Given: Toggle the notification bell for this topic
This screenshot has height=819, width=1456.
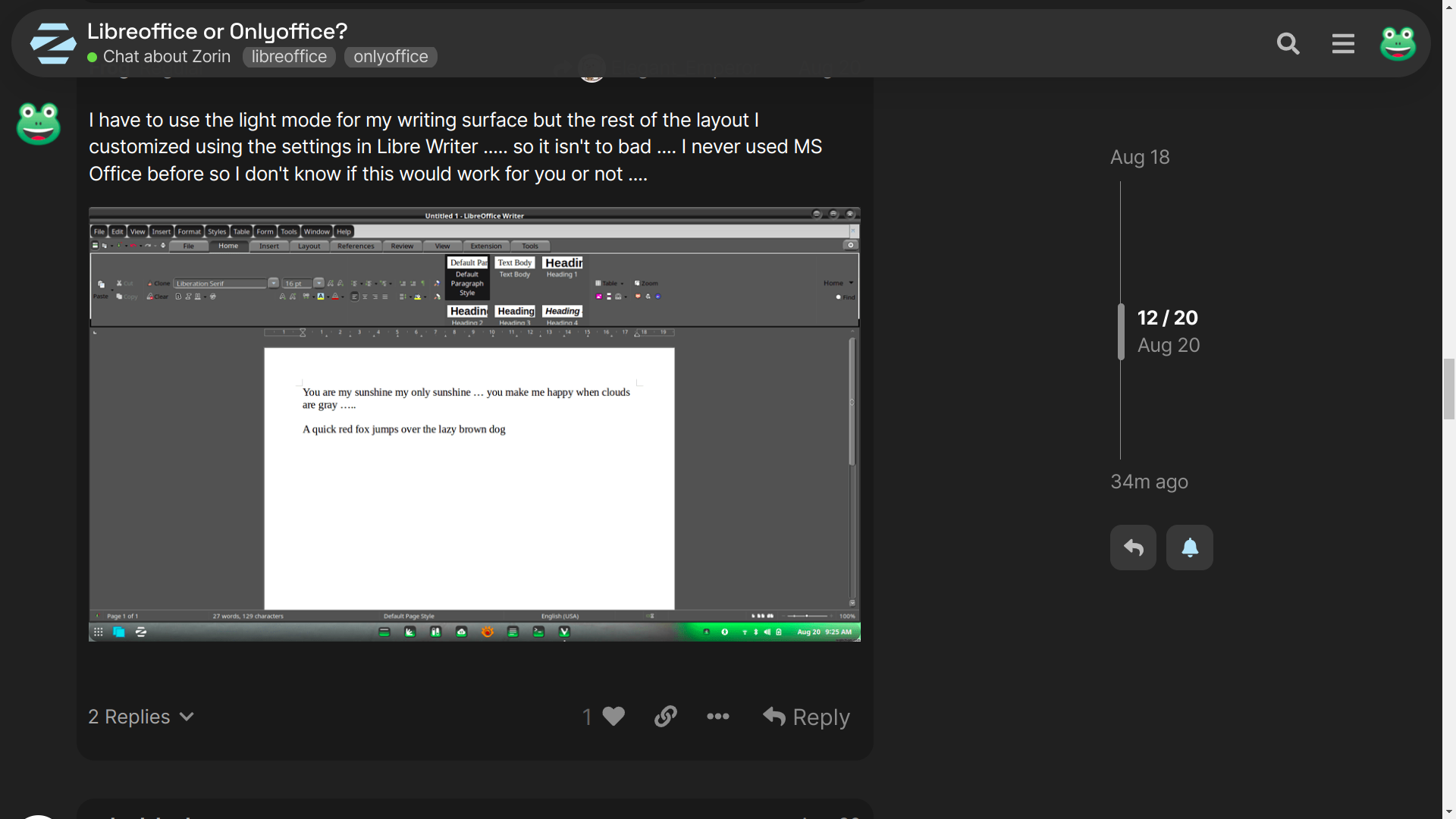Looking at the screenshot, I should coord(1189,548).
